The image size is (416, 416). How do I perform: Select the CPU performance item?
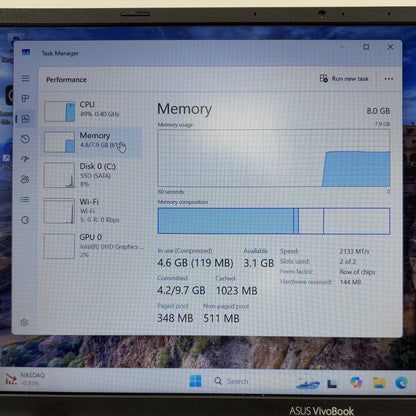92,111
